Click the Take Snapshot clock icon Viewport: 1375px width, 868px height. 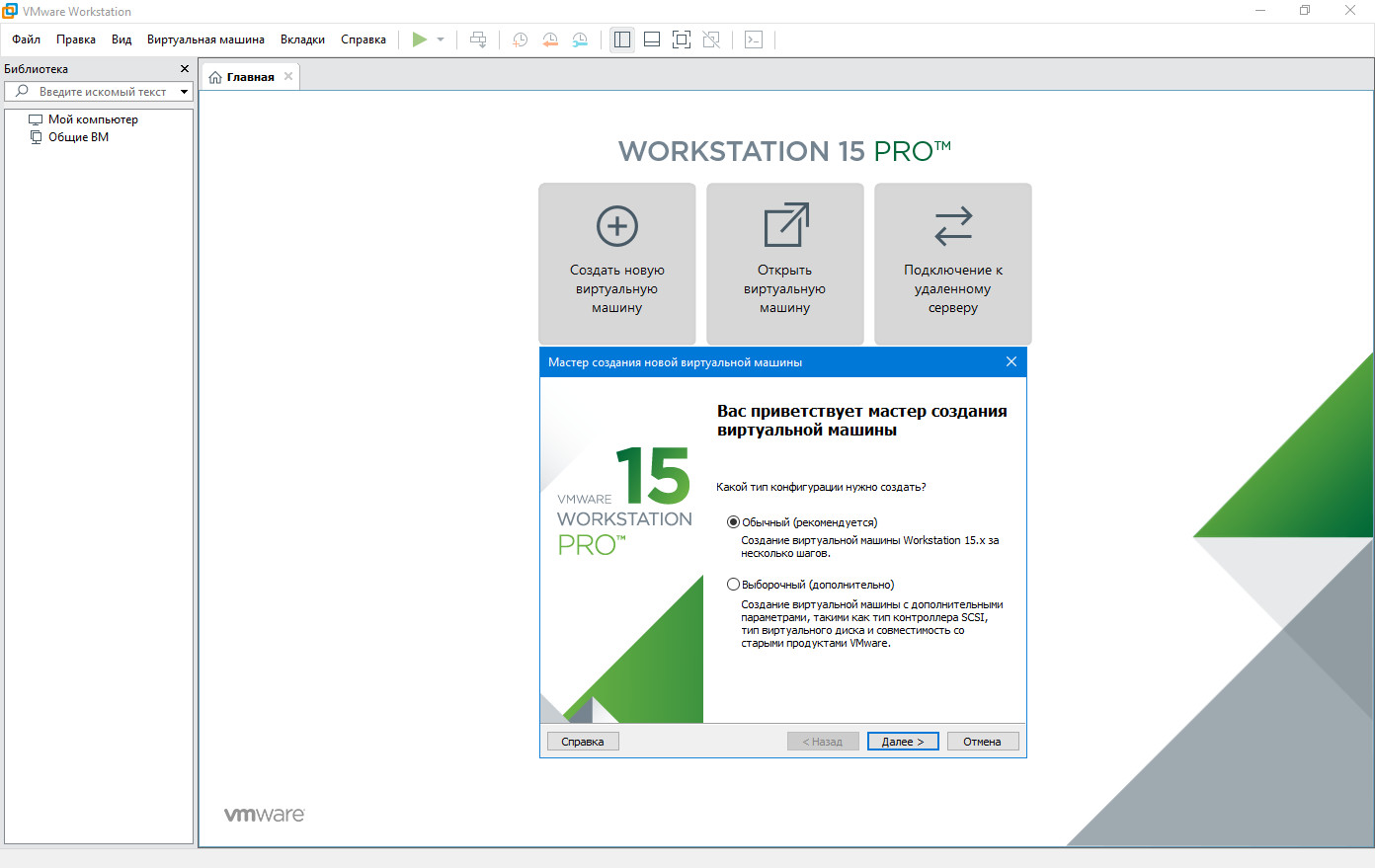click(x=521, y=39)
